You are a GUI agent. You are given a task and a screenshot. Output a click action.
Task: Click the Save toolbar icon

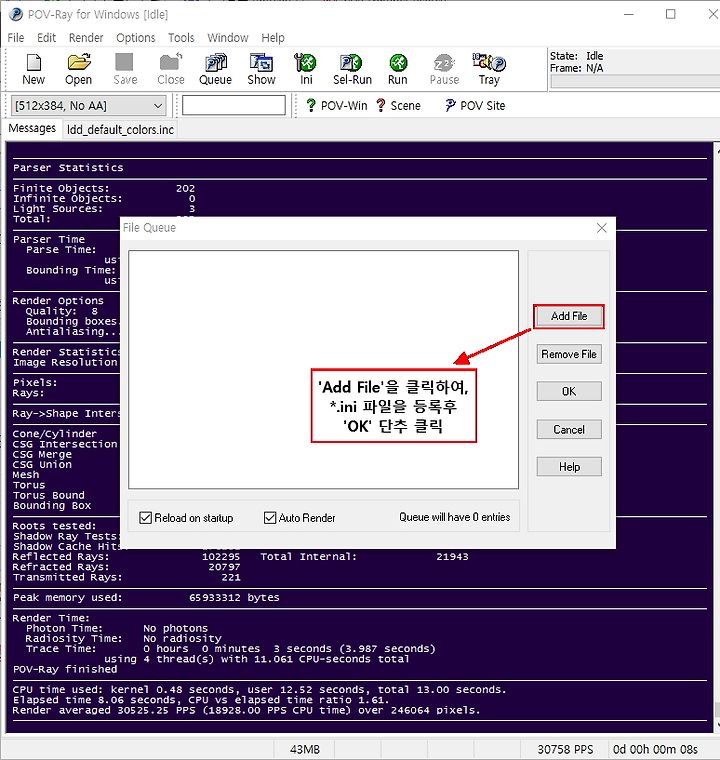(125, 69)
